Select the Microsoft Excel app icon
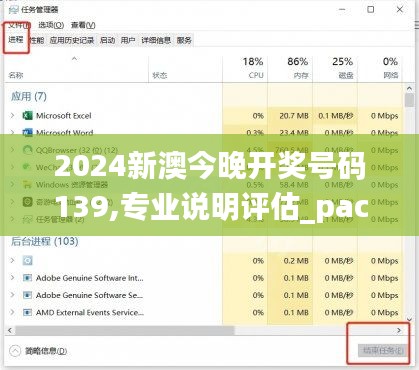The width and height of the screenshot is (419, 370). click(27, 116)
